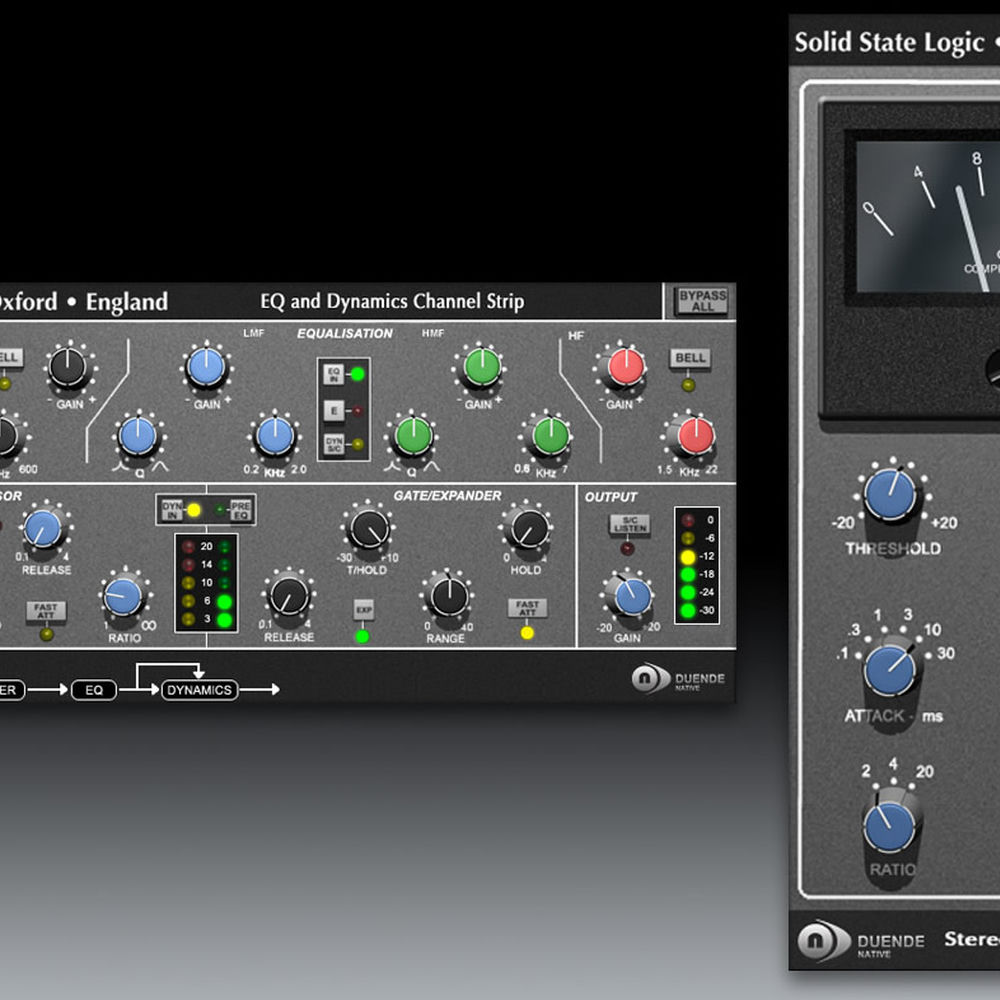Toggle the DYN IN switch
Image resolution: width=1000 pixels, height=1000 pixels.
click(172, 510)
